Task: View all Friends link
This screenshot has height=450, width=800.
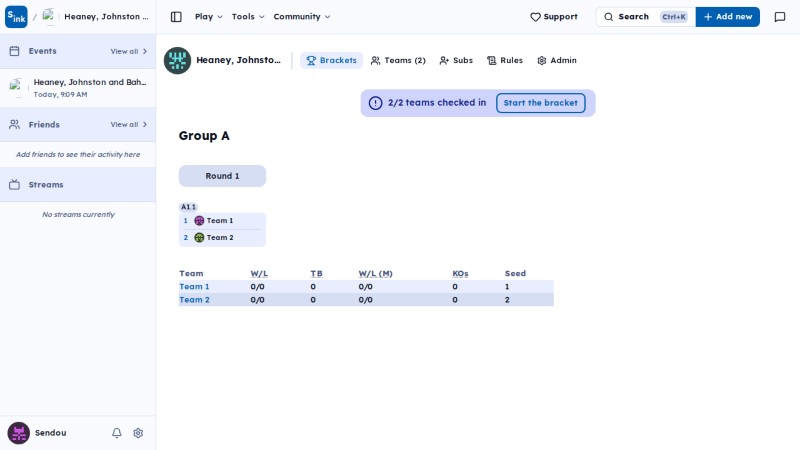Action: tap(129, 124)
